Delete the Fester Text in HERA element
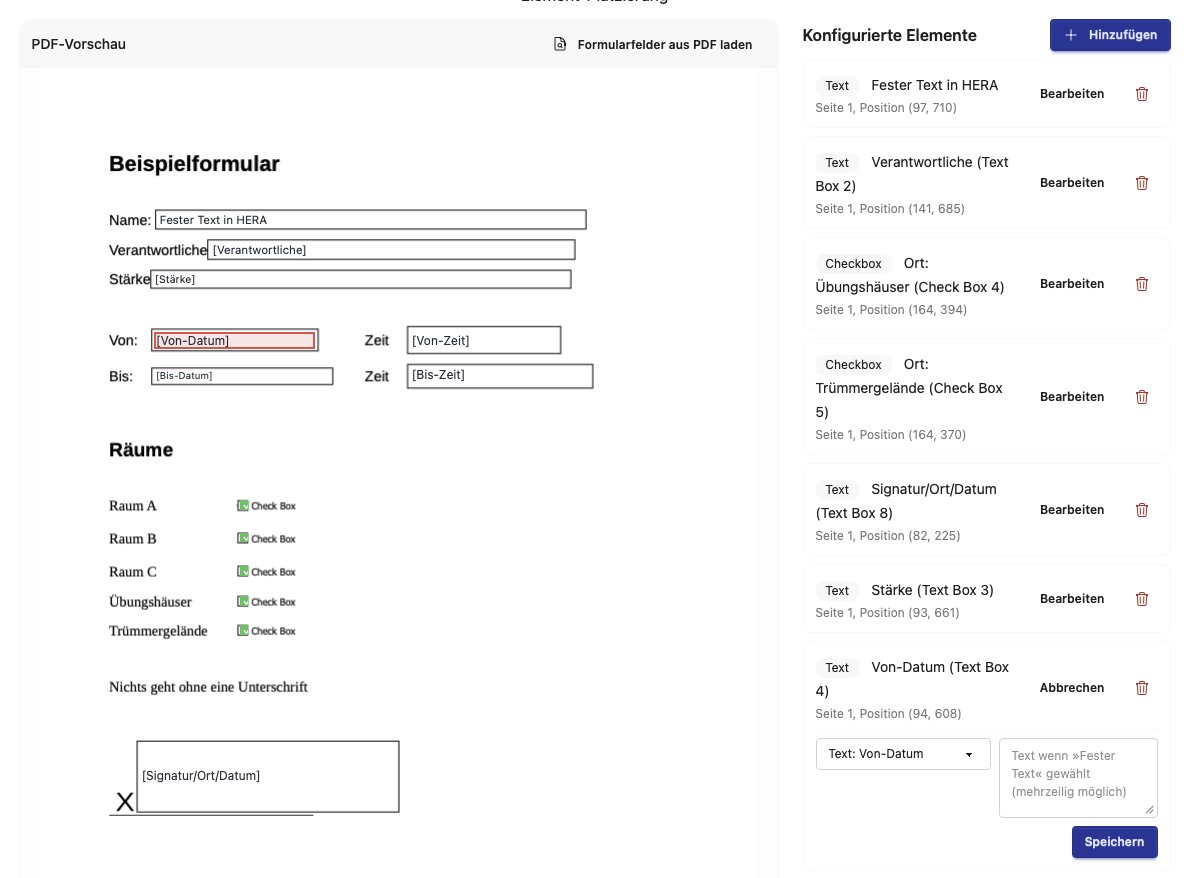 tap(1142, 94)
